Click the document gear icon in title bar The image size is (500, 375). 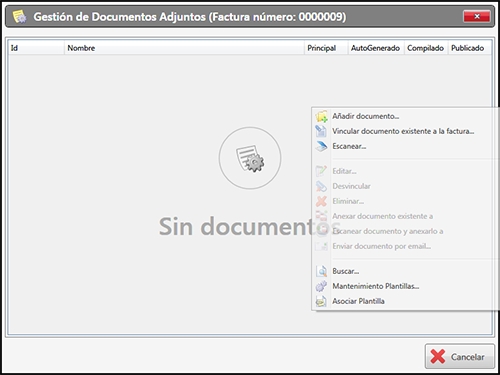tap(19, 17)
